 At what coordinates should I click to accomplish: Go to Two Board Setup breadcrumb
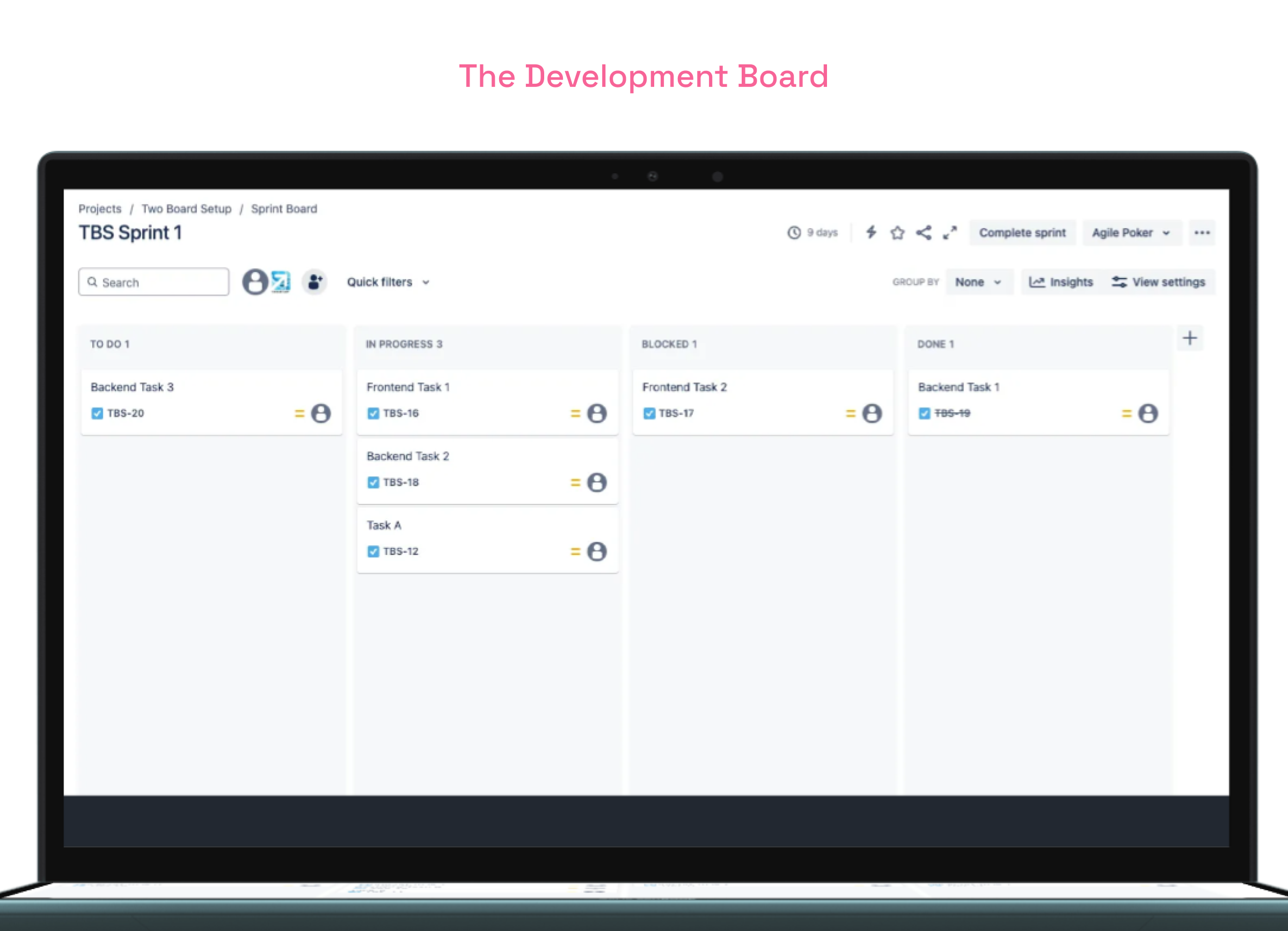point(186,209)
